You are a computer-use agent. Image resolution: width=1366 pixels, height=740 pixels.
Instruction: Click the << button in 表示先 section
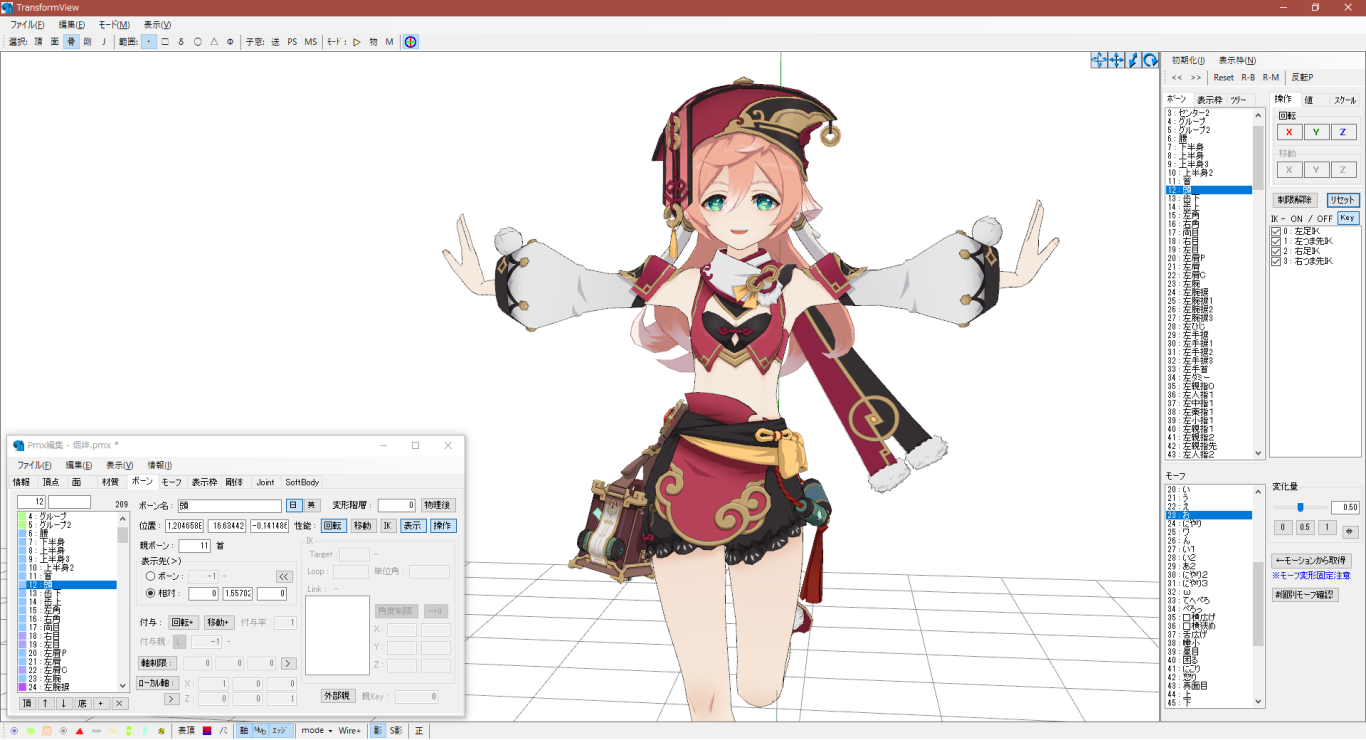click(x=284, y=576)
